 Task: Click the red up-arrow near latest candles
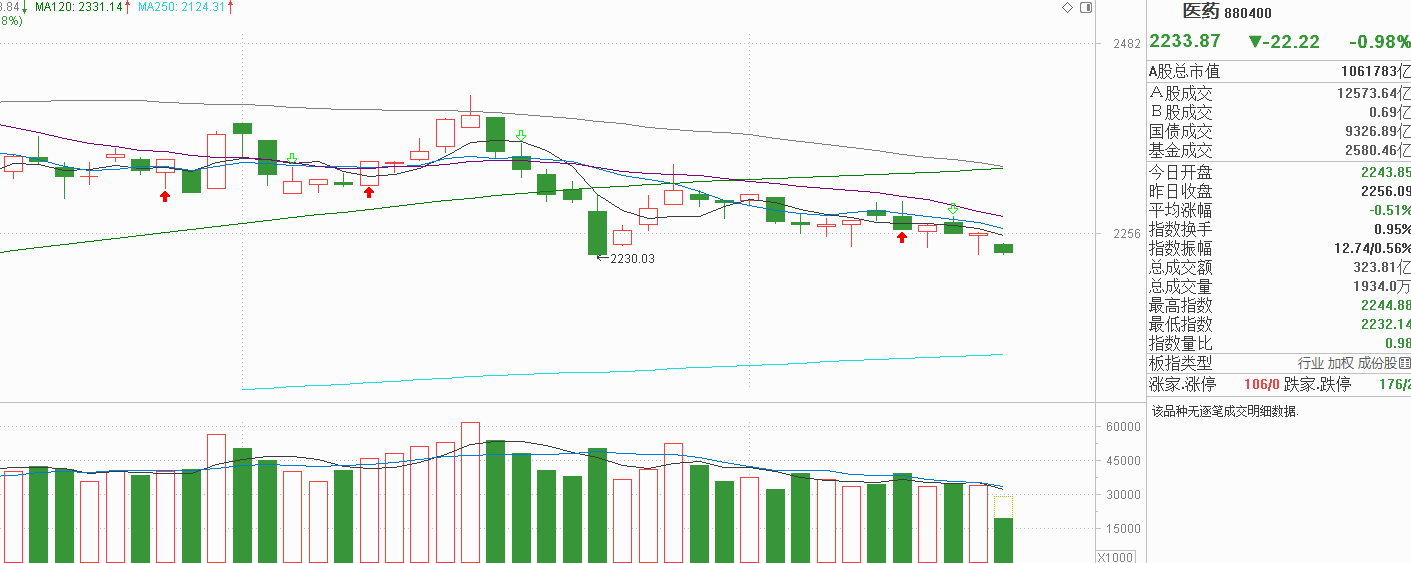coord(902,237)
